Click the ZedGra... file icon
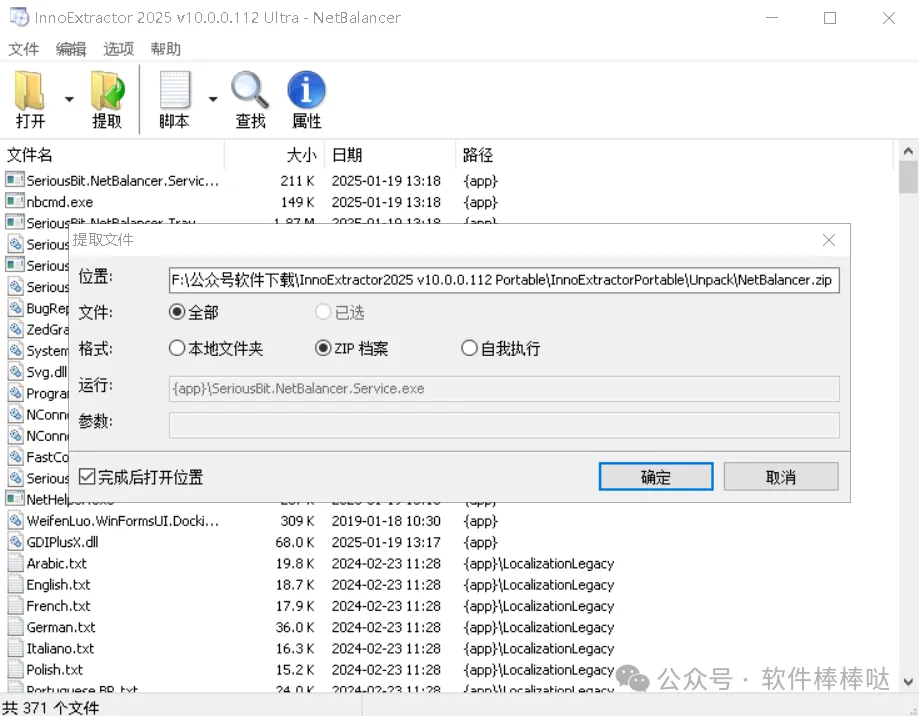 pyautogui.click(x=15, y=329)
